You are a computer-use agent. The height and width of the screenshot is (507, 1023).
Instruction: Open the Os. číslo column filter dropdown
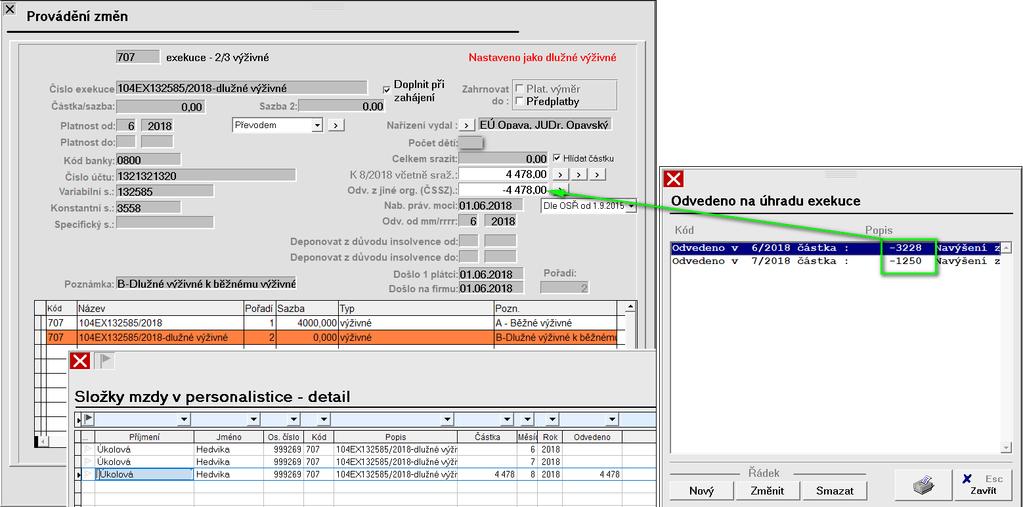[x=292, y=419]
